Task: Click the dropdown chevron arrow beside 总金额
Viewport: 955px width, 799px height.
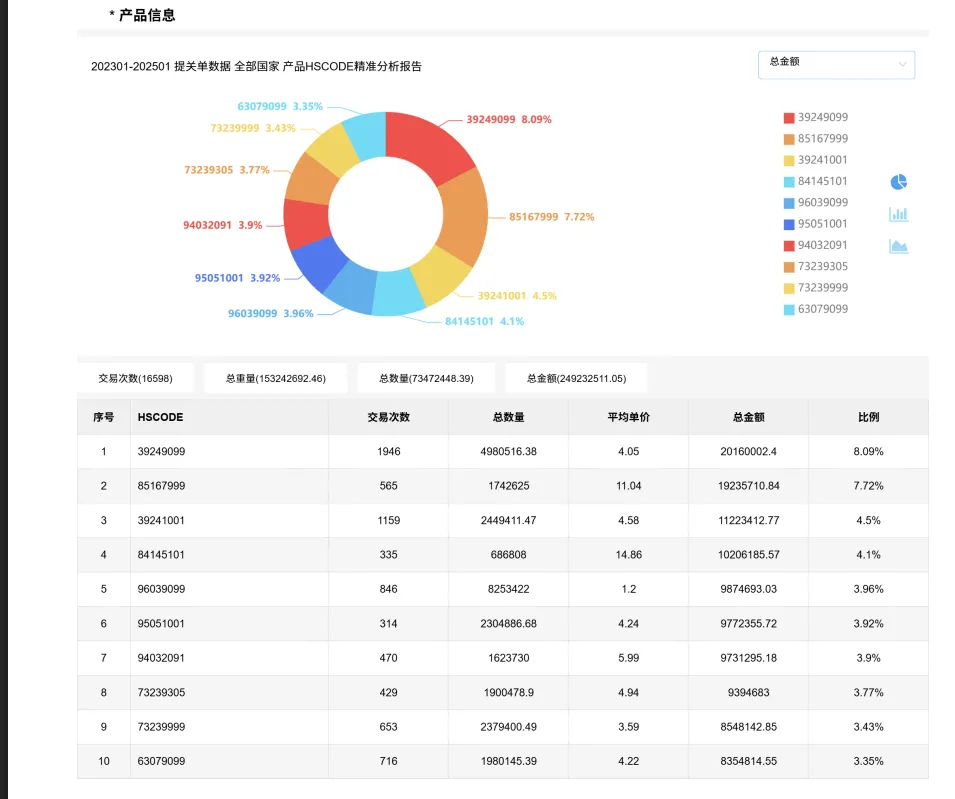Action: click(x=902, y=65)
